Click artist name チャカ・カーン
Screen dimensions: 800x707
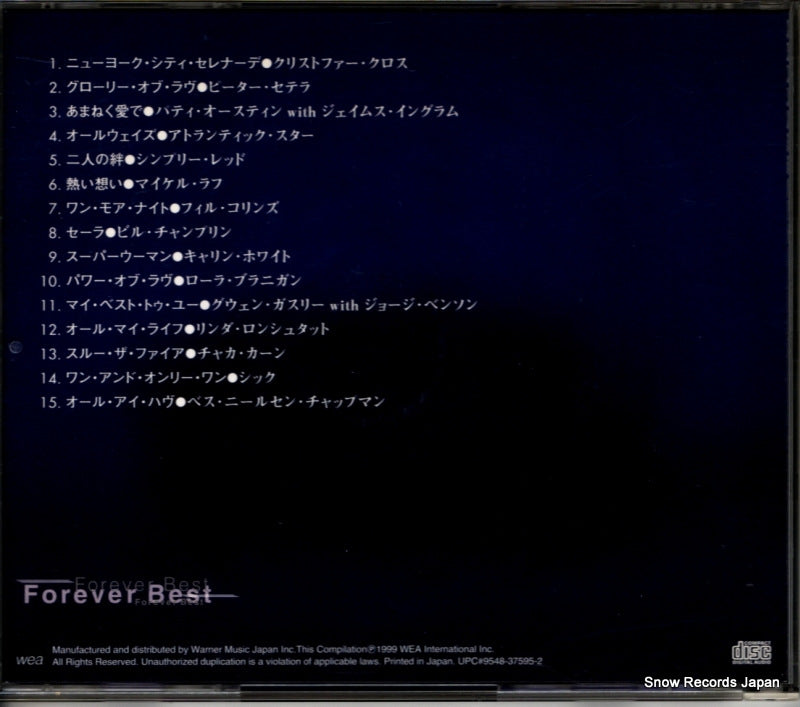point(241,353)
